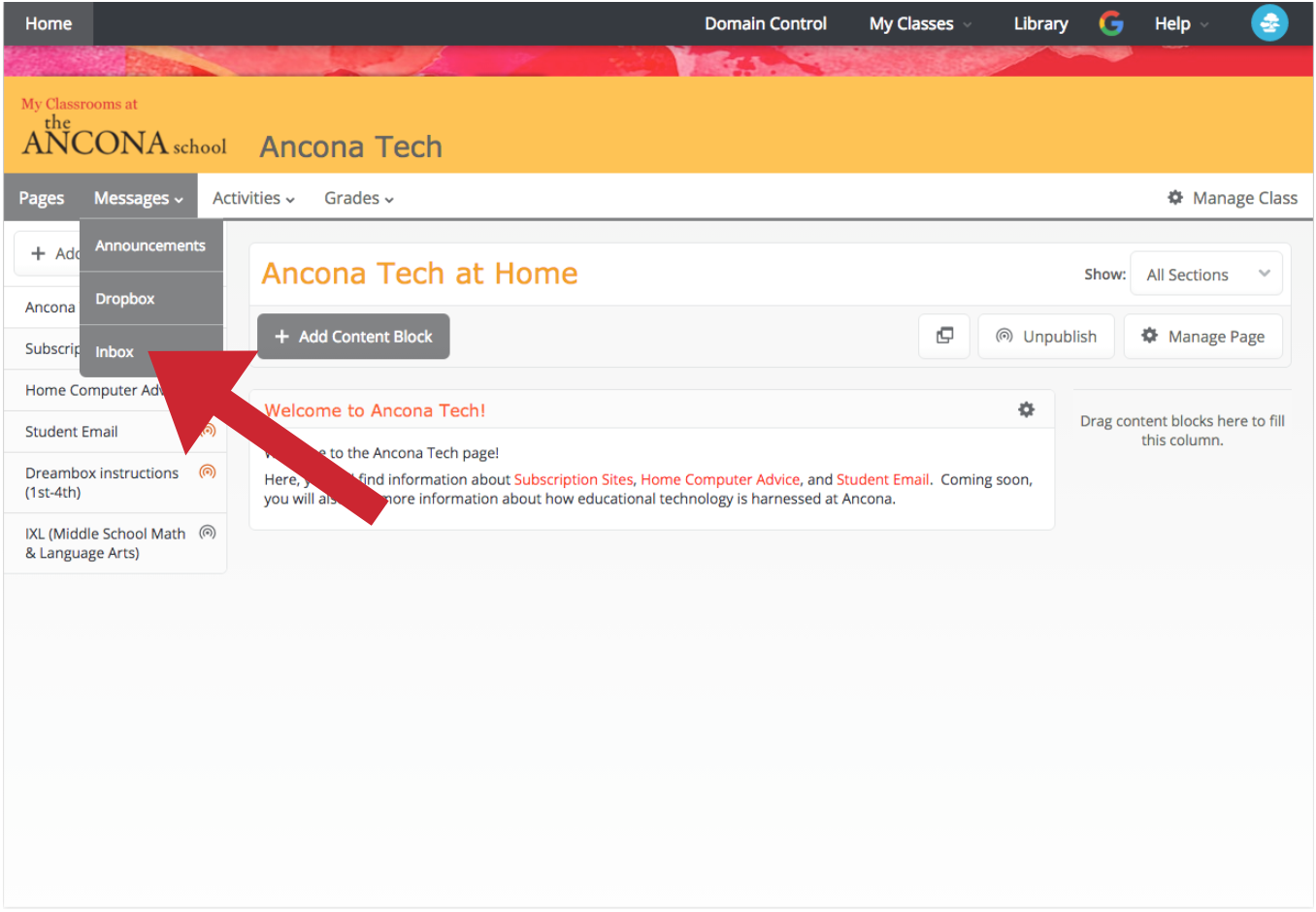Click the Unpublish button

tap(1046, 336)
